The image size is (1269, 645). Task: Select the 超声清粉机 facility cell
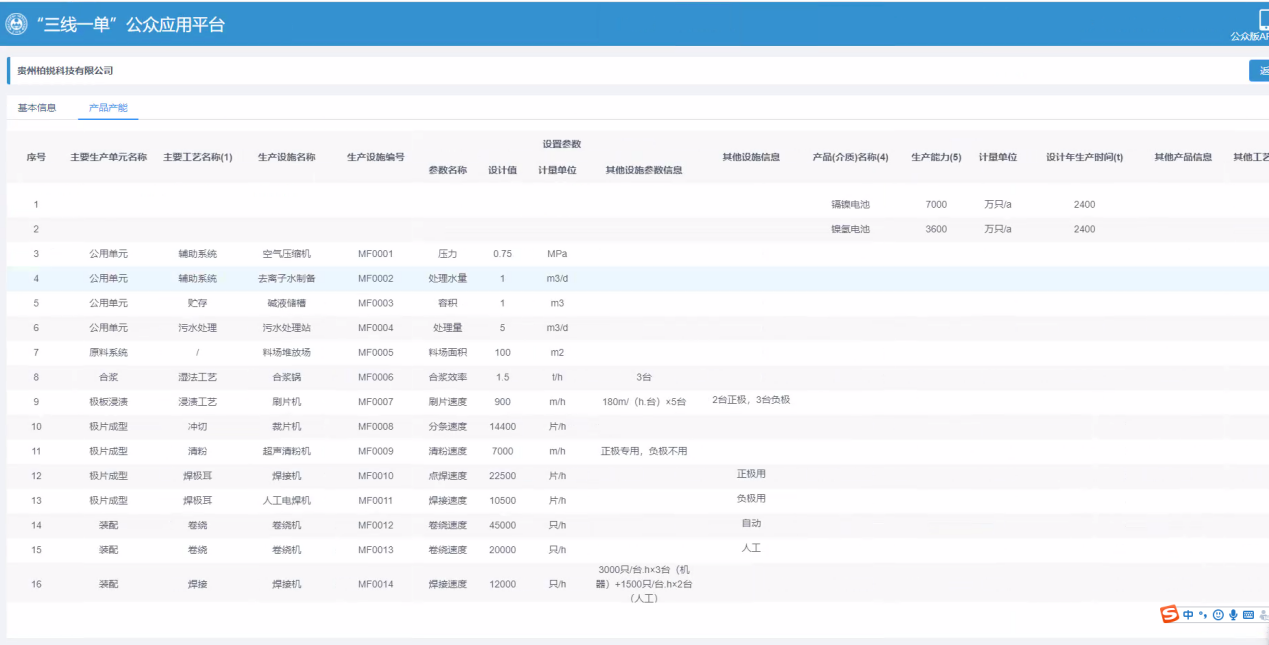(287, 451)
